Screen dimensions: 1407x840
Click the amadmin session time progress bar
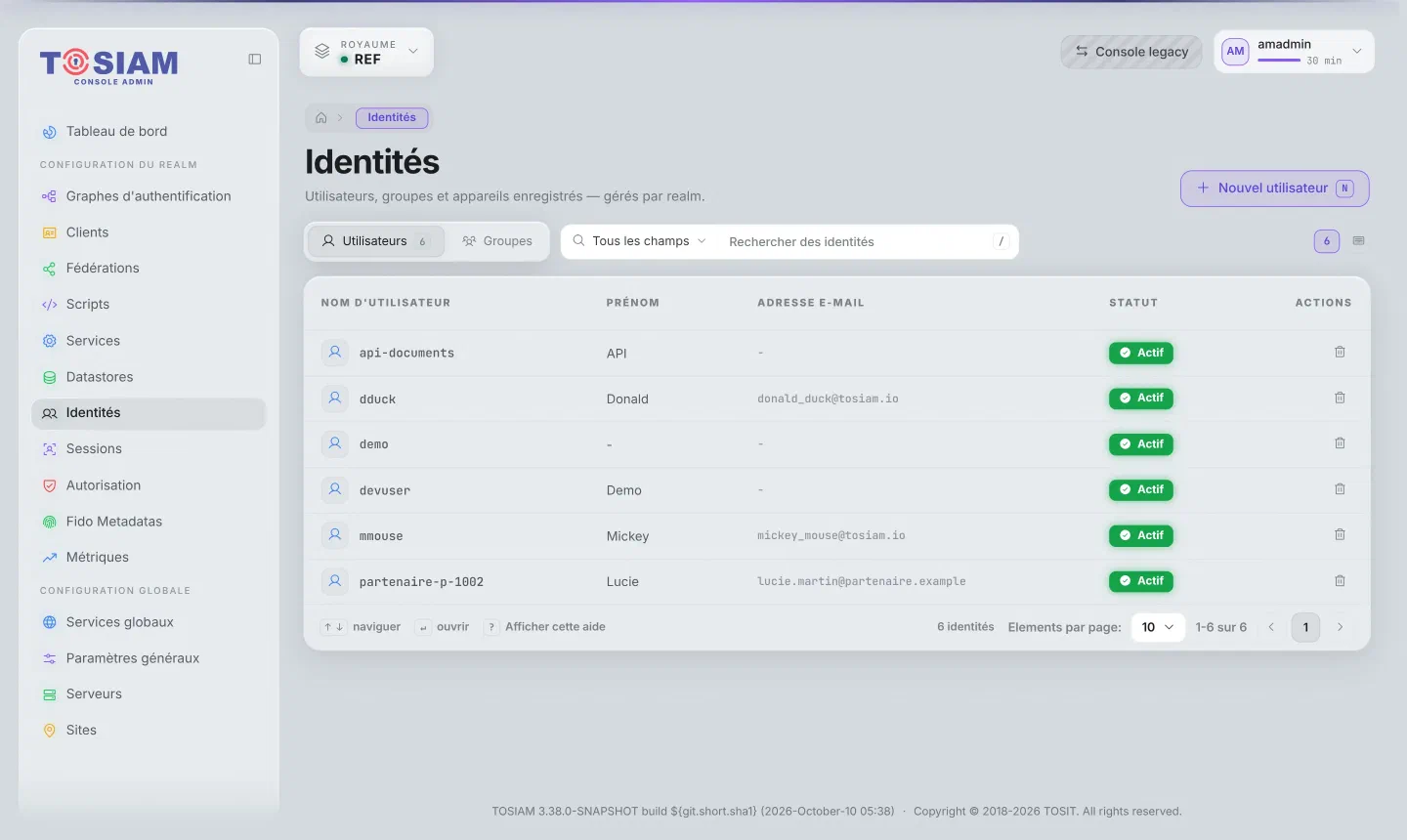1279,61
